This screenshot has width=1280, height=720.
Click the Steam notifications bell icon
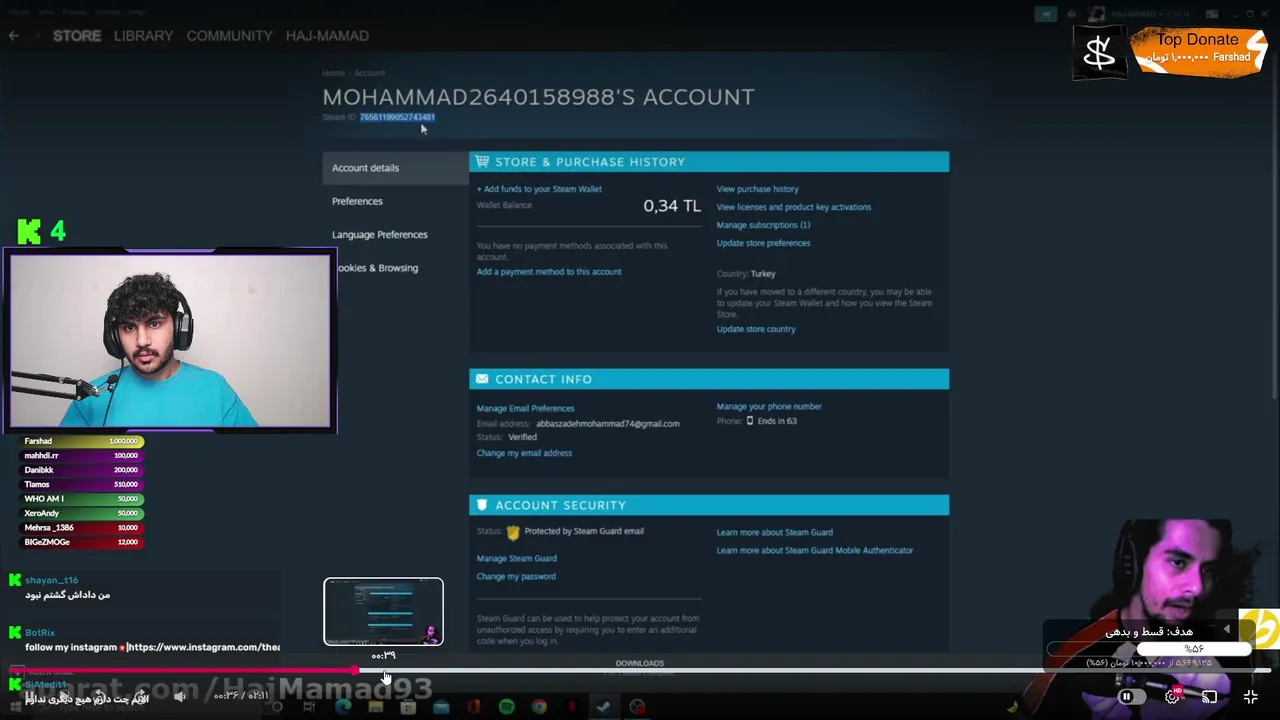1071,14
